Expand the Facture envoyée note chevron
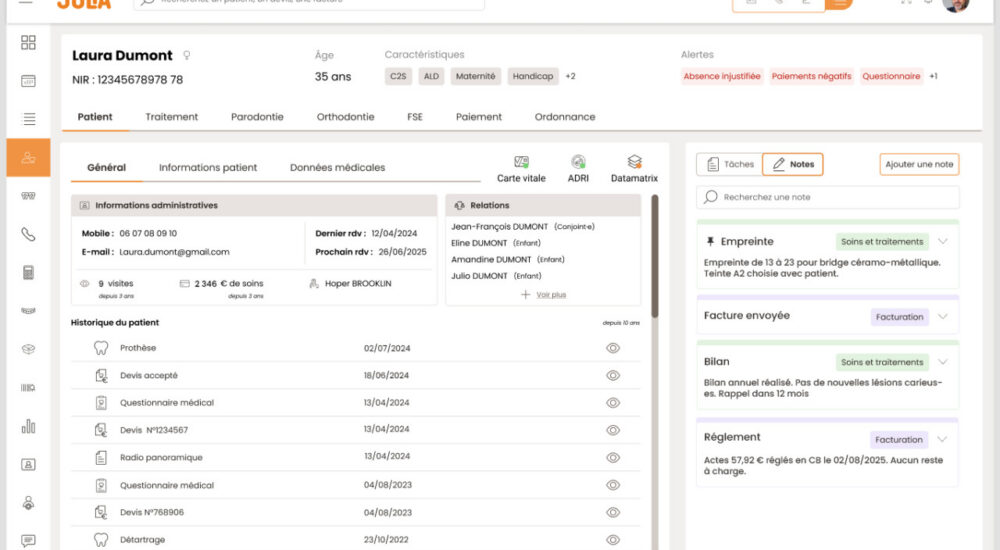This screenshot has width=1000, height=550. click(943, 316)
